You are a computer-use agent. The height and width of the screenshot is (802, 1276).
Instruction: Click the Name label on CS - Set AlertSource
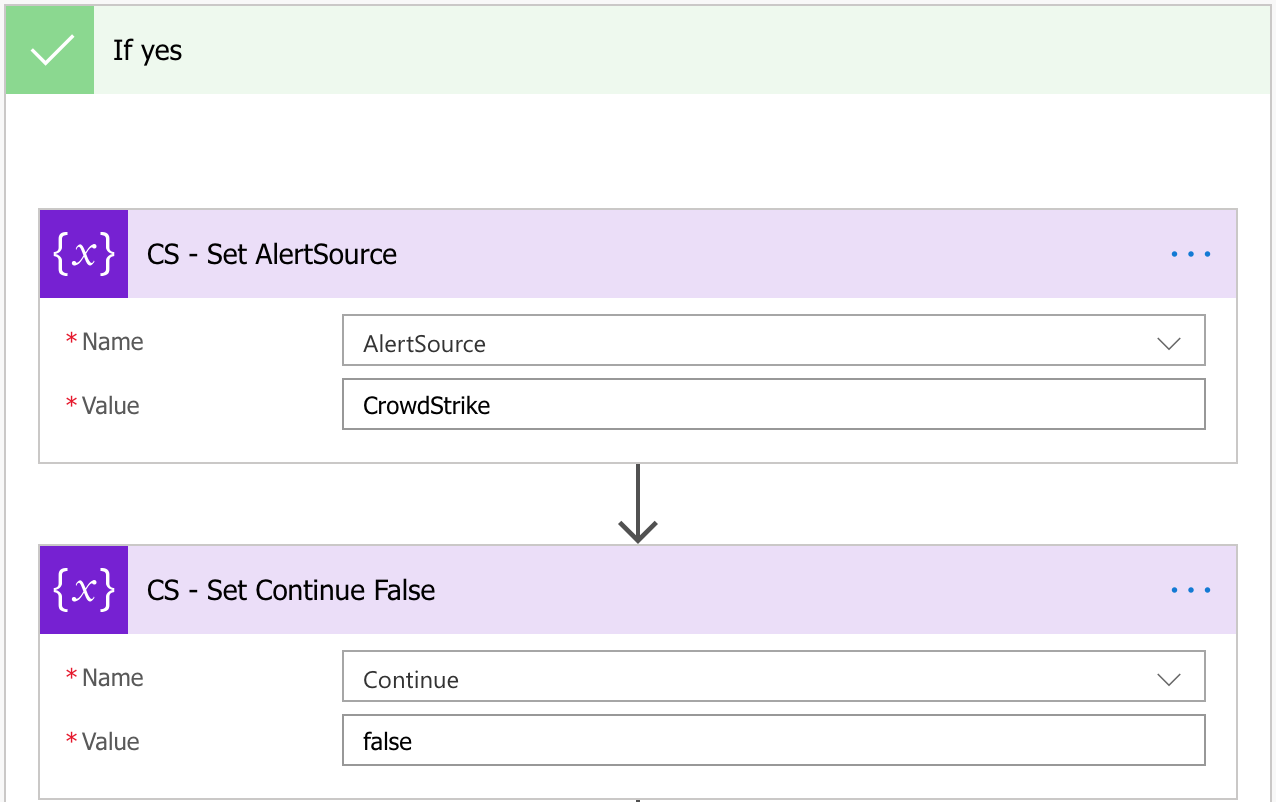pyautogui.click(x=112, y=341)
